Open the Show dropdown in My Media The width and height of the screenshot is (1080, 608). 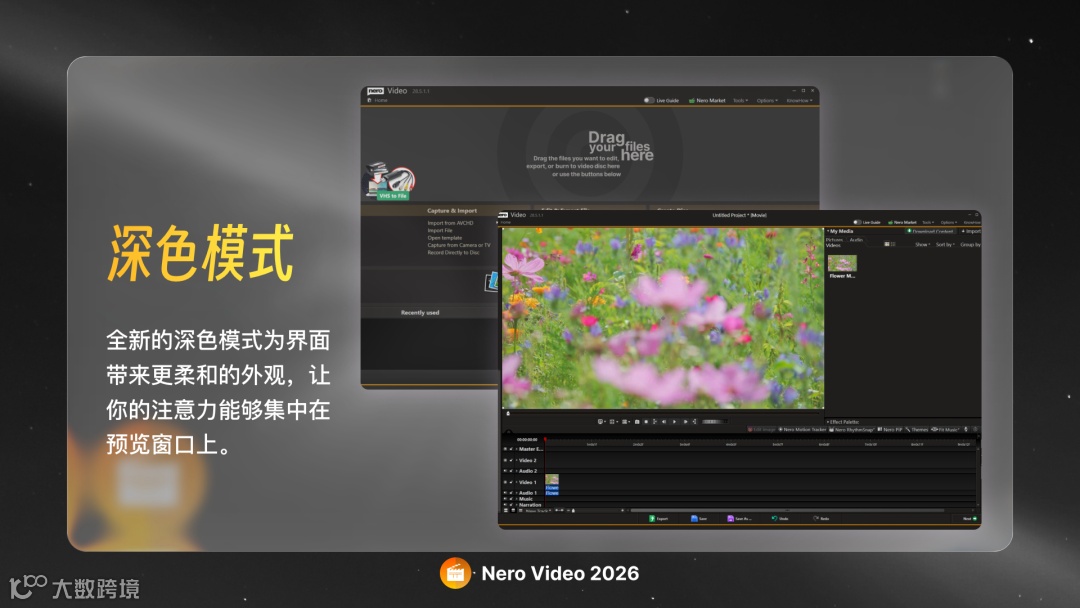click(x=923, y=244)
